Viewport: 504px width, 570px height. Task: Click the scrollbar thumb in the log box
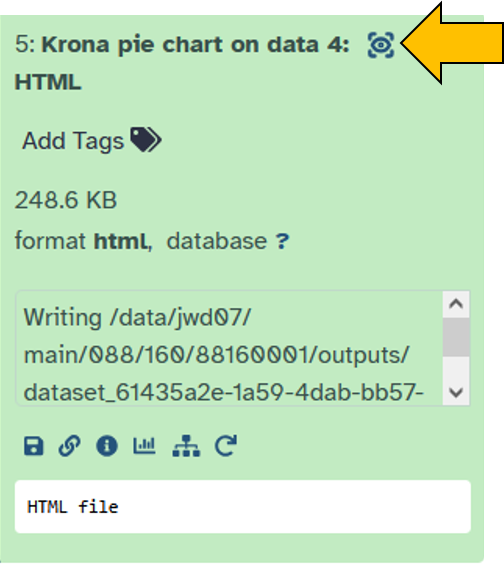tap(456, 337)
